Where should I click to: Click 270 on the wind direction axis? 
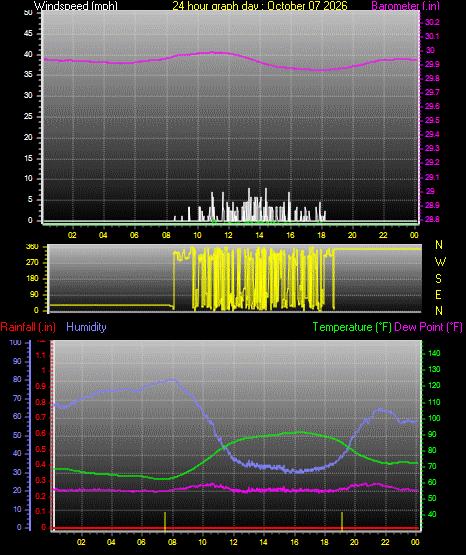click(x=32, y=263)
